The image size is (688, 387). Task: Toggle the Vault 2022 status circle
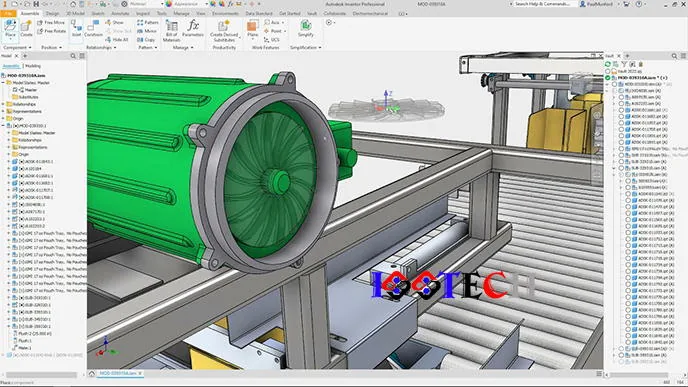point(608,71)
